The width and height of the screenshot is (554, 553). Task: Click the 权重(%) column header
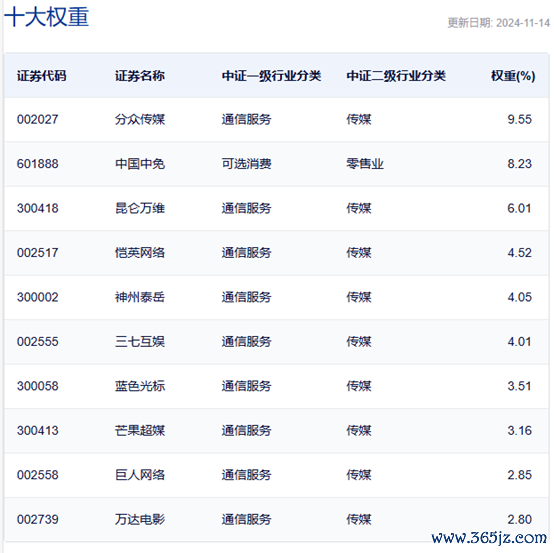click(x=513, y=76)
